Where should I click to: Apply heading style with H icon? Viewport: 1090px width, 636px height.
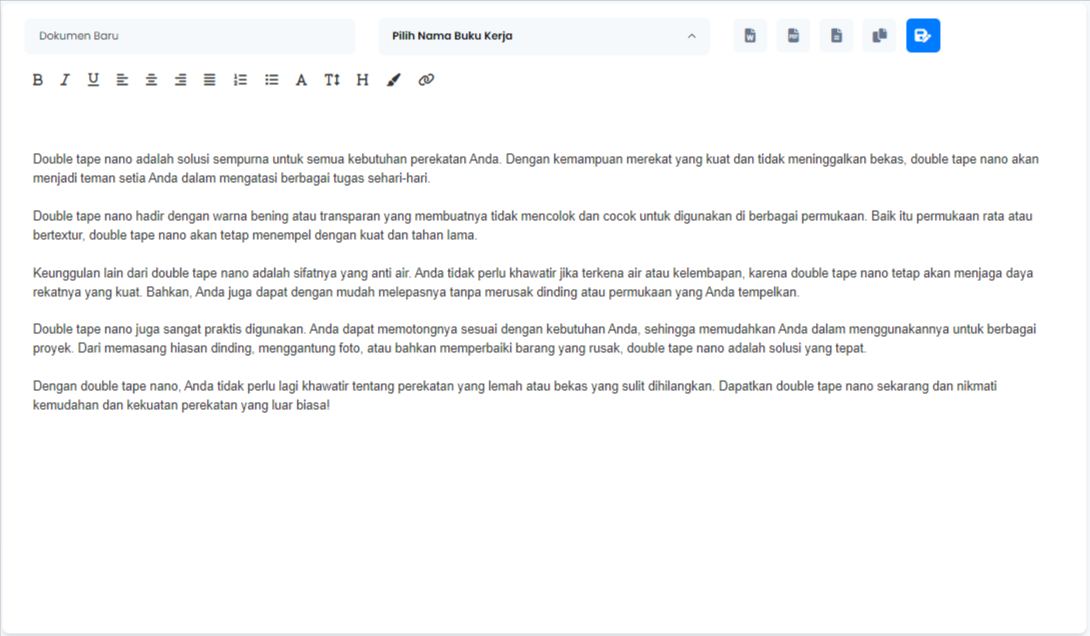362,80
